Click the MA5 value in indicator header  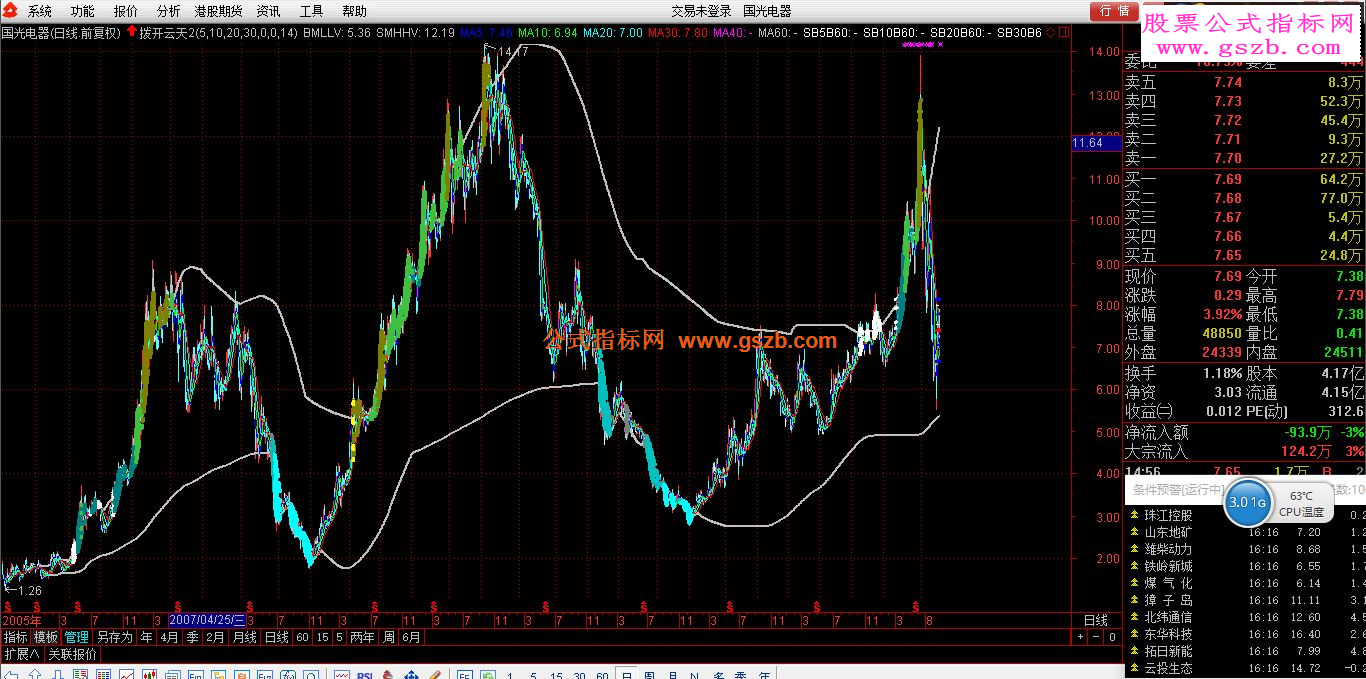(x=486, y=32)
